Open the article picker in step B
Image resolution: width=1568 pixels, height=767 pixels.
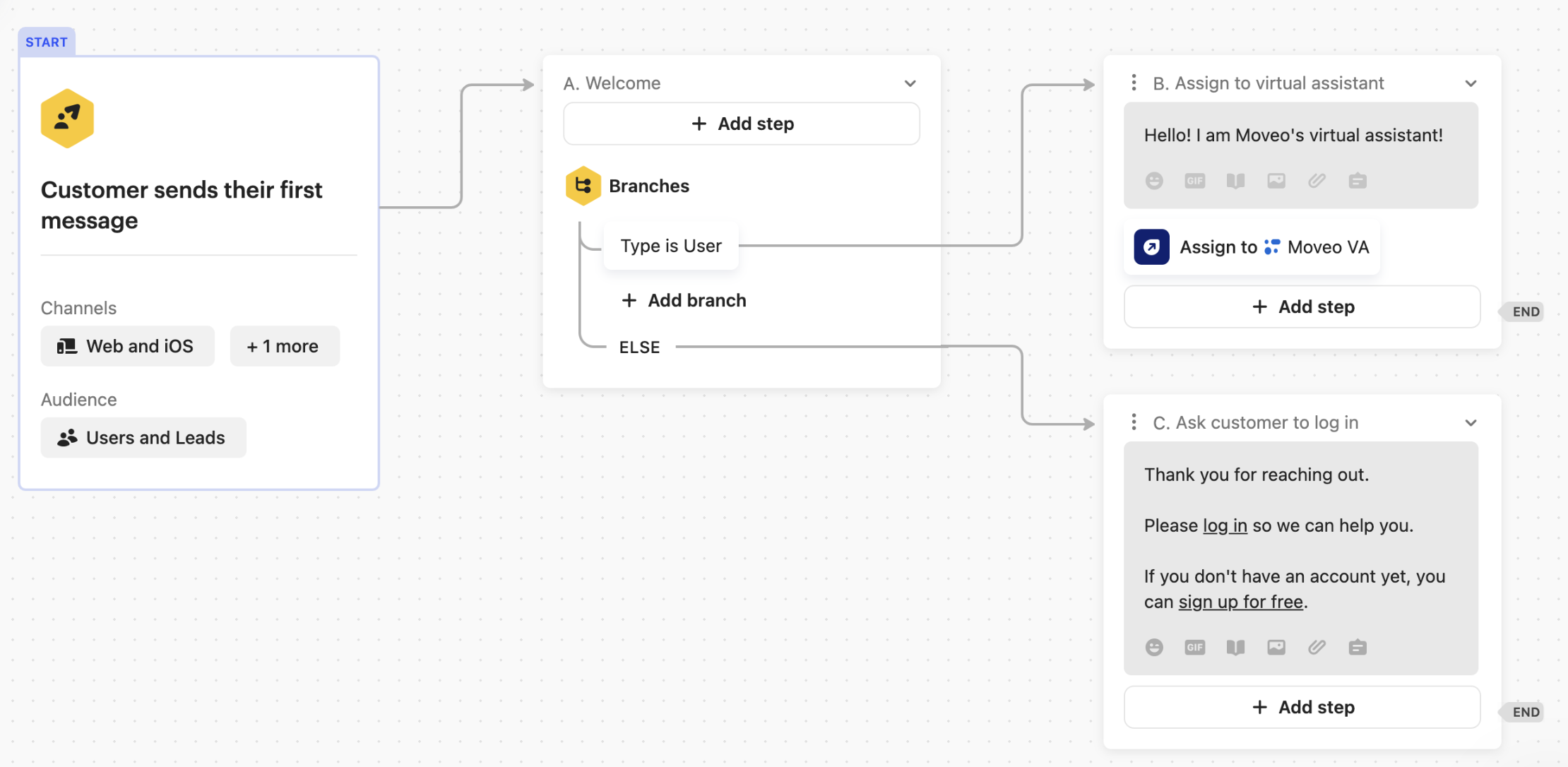coord(1236,181)
